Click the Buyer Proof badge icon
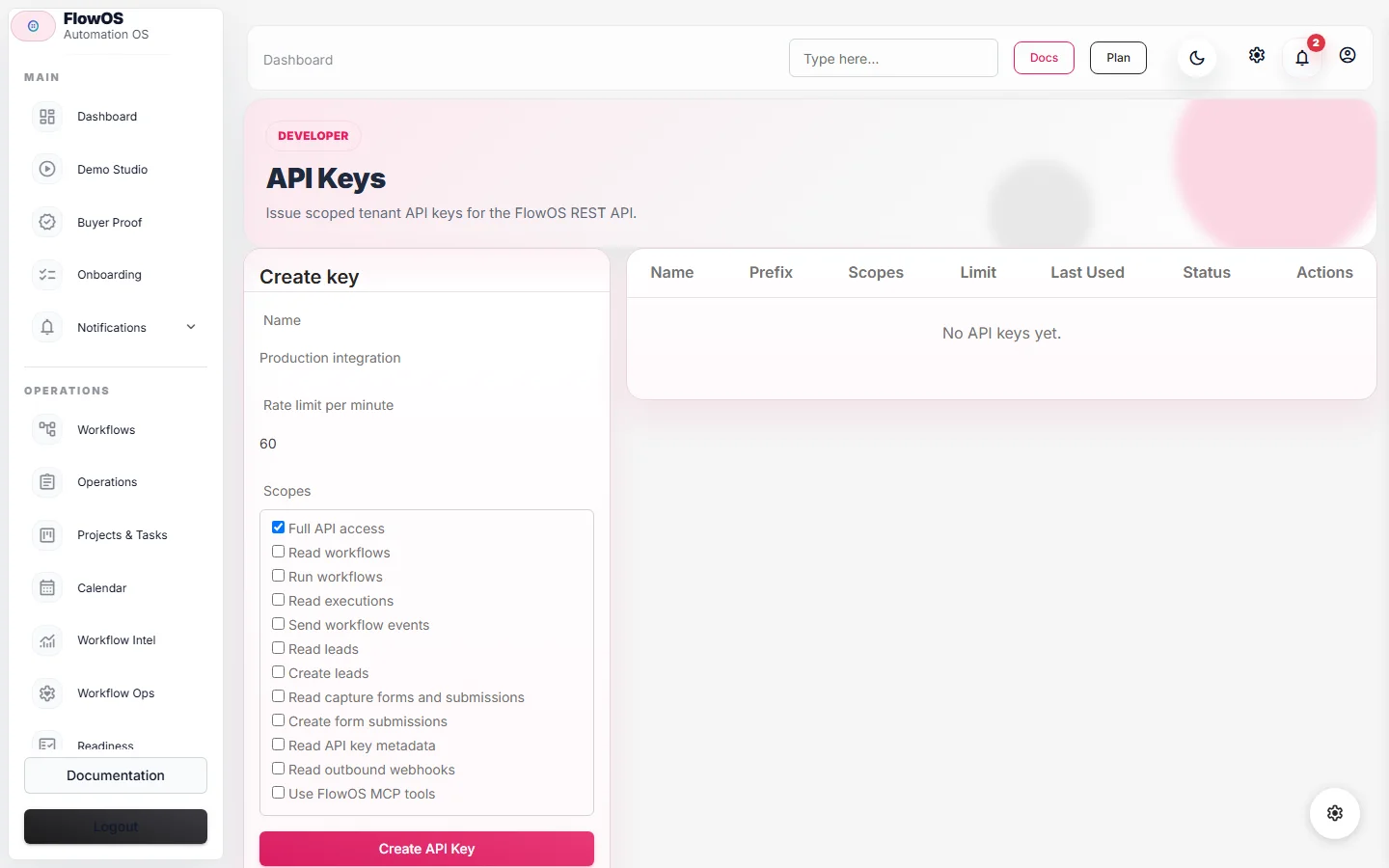Image resolution: width=1389 pixels, height=868 pixels. tap(47, 222)
